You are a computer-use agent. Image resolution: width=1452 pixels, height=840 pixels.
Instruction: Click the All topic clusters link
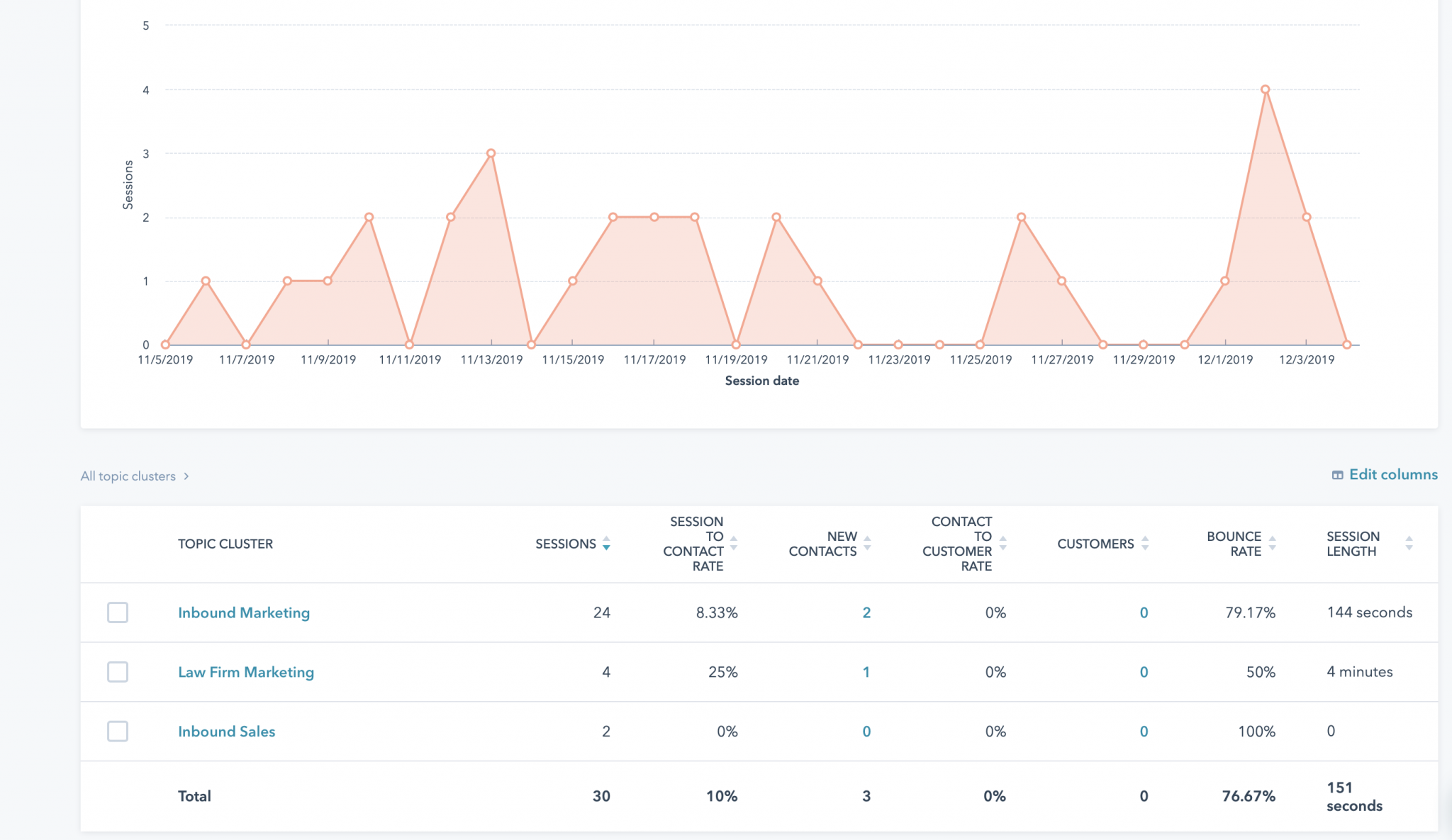(128, 476)
